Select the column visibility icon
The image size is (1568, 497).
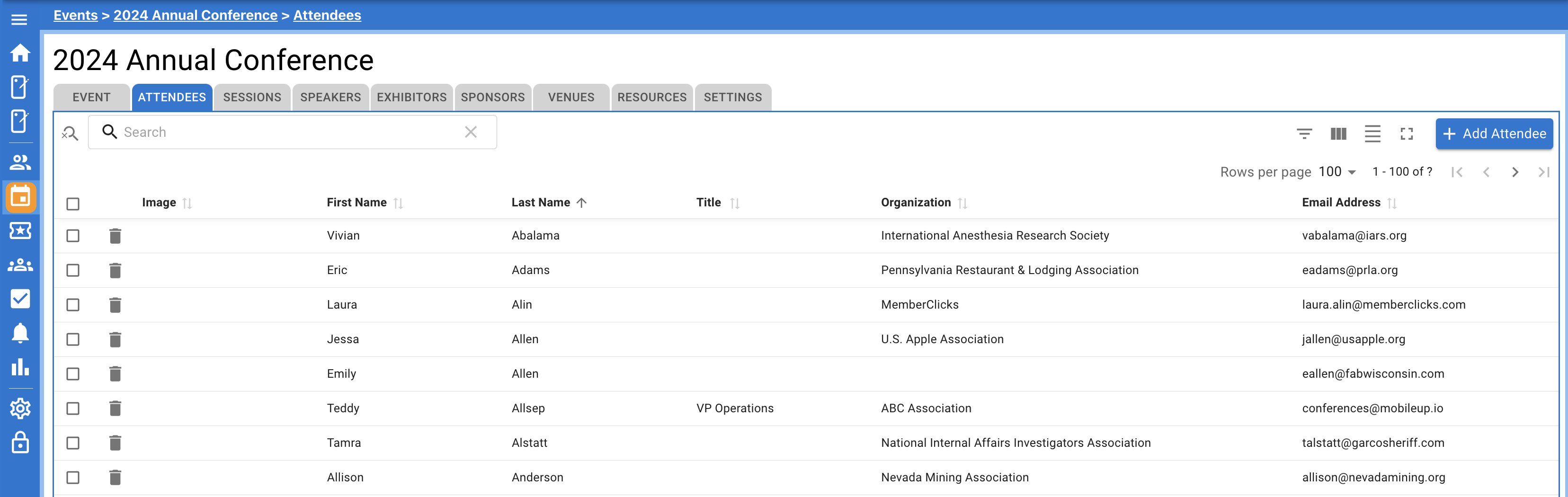coord(1338,134)
